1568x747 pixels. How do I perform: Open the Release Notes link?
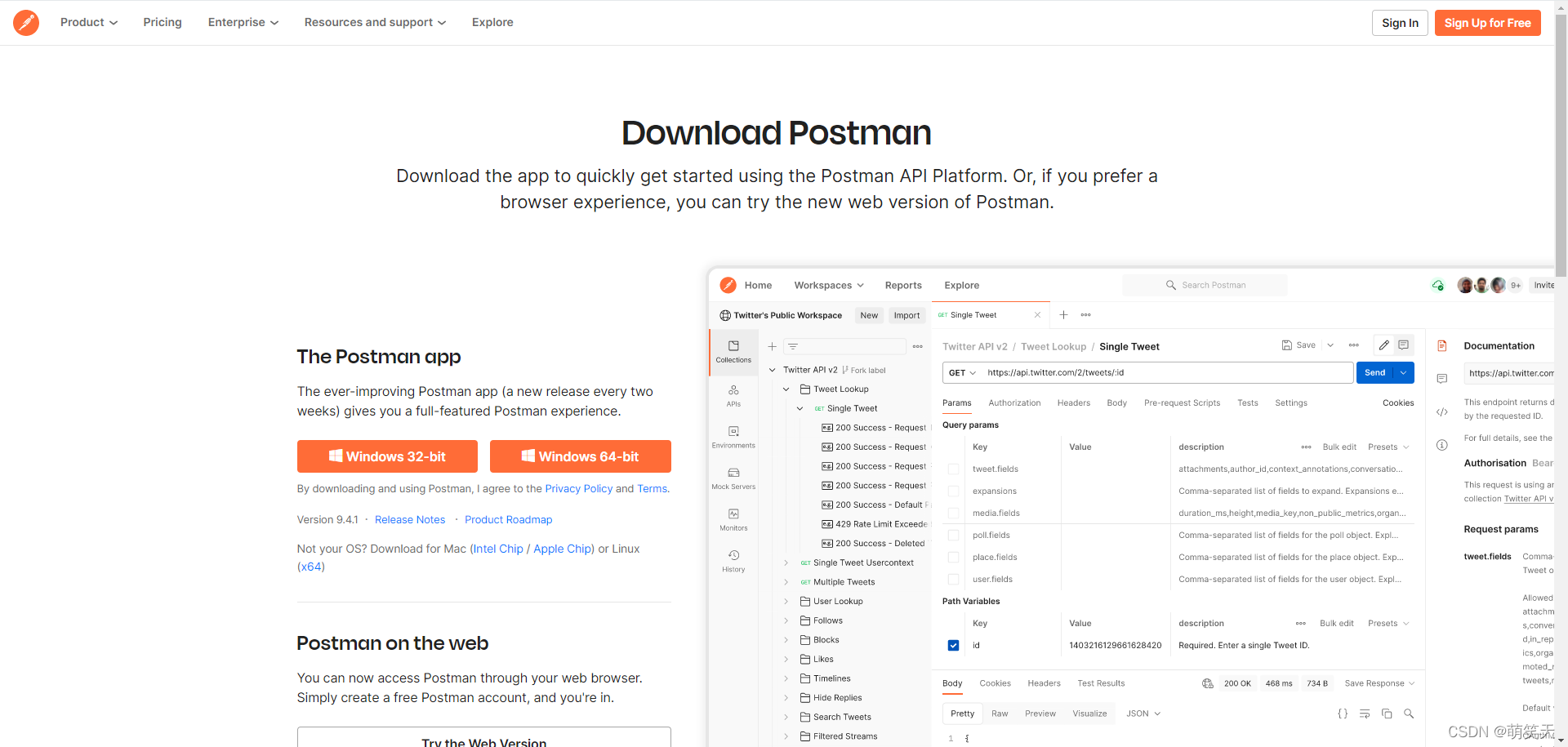(x=410, y=519)
